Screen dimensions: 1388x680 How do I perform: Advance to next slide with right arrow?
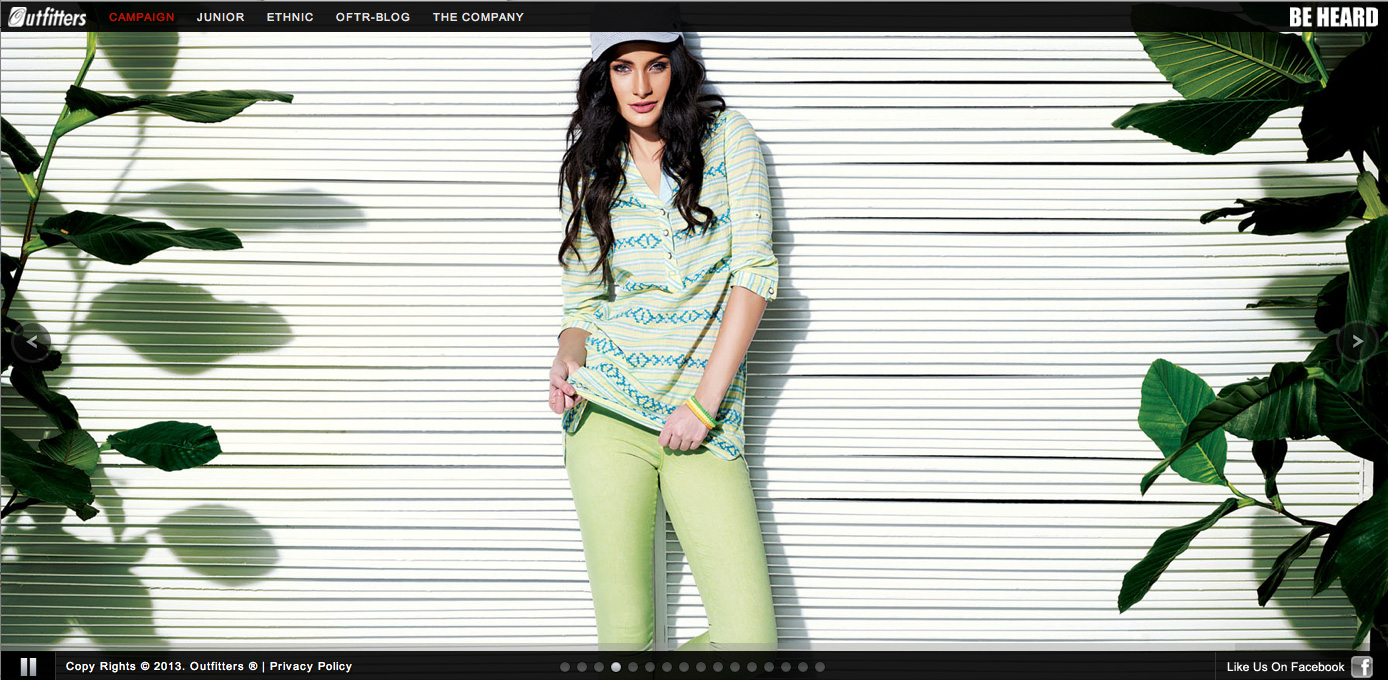(1357, 342)
